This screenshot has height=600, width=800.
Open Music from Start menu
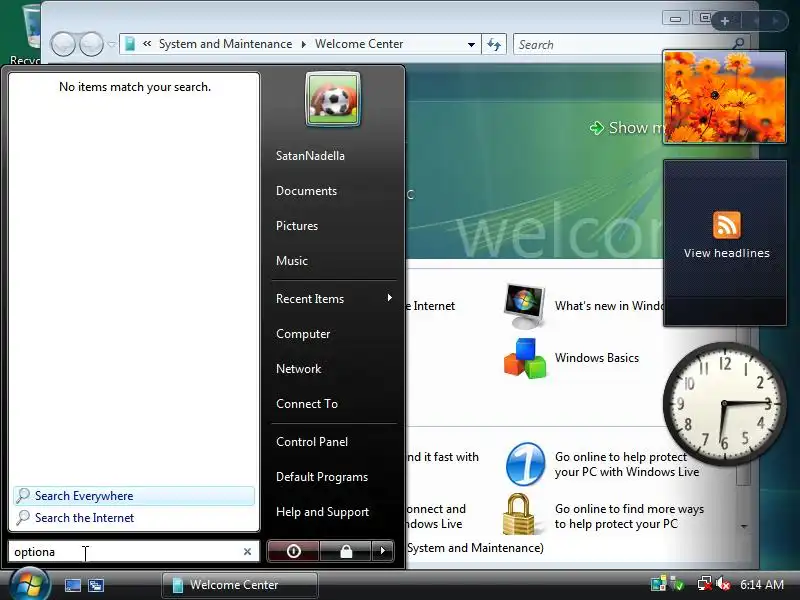click(x=292, y=261)
